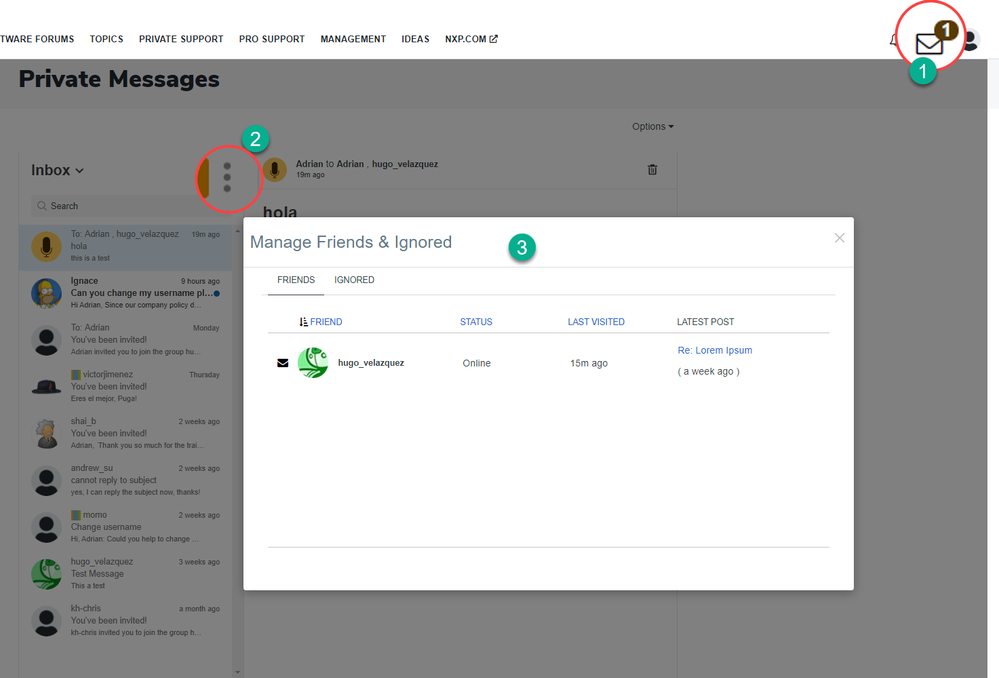Click hugo_velazquez avatar in friends list
The height and width of the screenshot is (678, 999).
313,363
